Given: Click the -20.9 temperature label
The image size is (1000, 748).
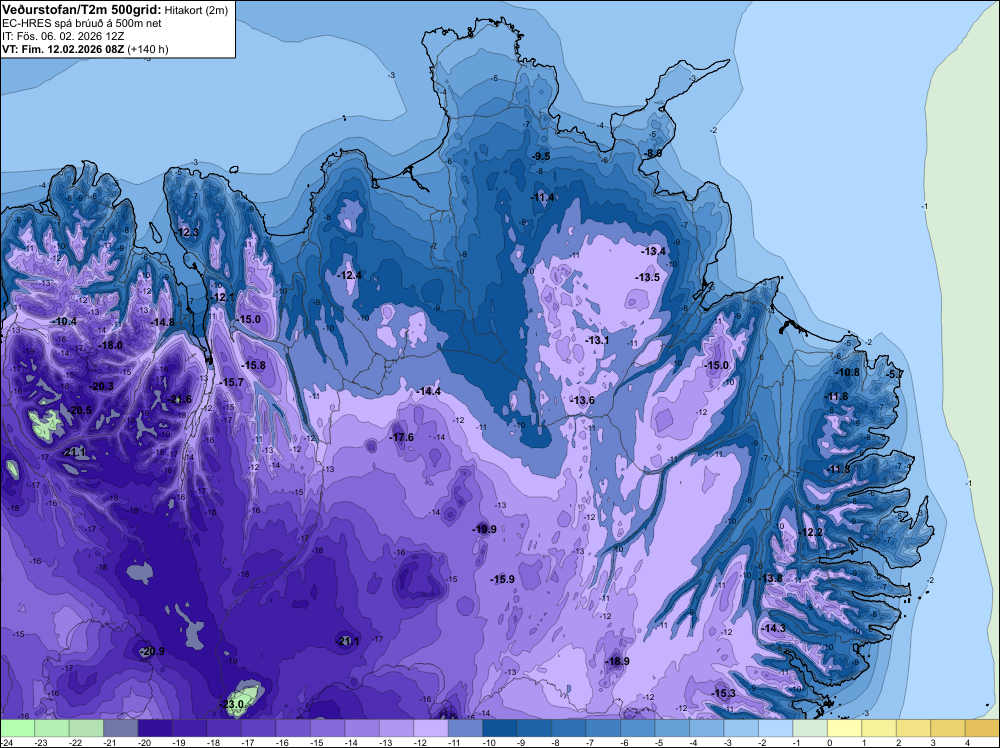Looking at the screenshot, I should click(x=153, y=652).
